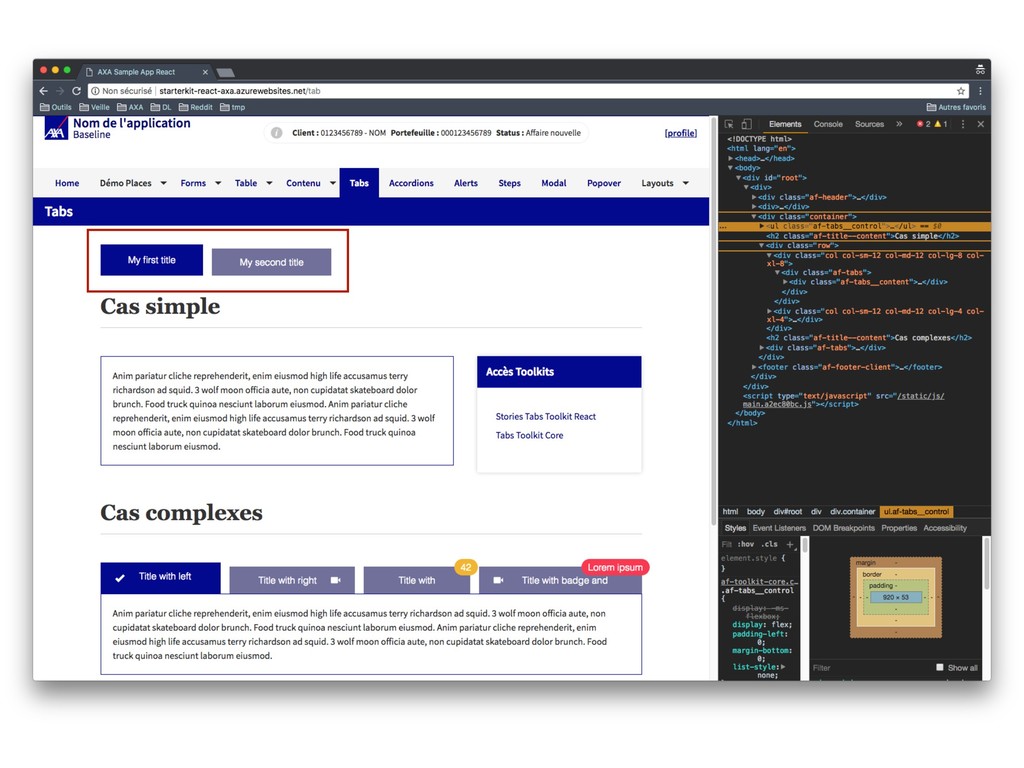Image resolution: width=1024 pixels, height=768 pixels.
Task: Select the Title with badge and tab
Action: pyautogui.click(x=560, y=580)
